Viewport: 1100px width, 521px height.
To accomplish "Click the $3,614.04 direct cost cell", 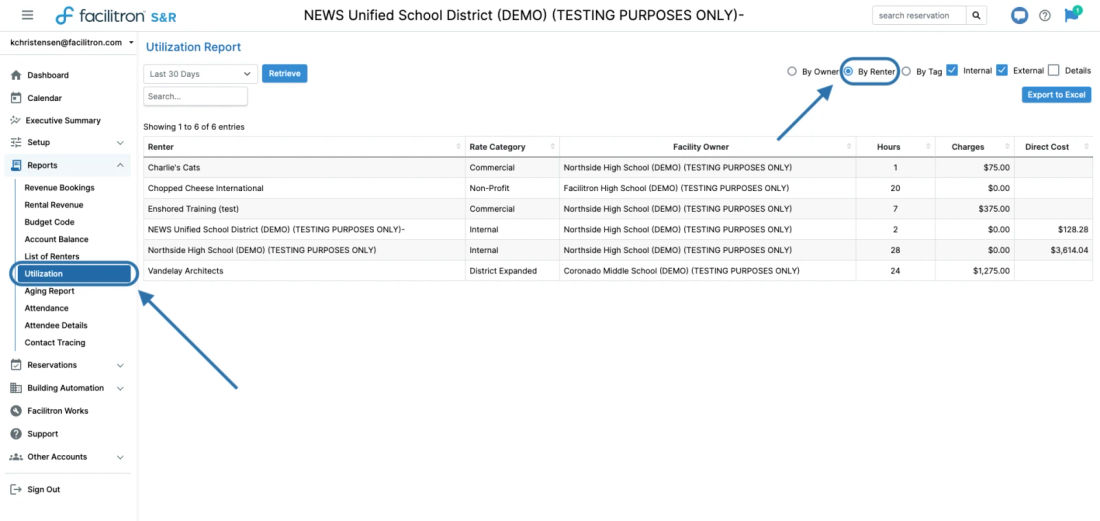I will tap(1054, 250).
